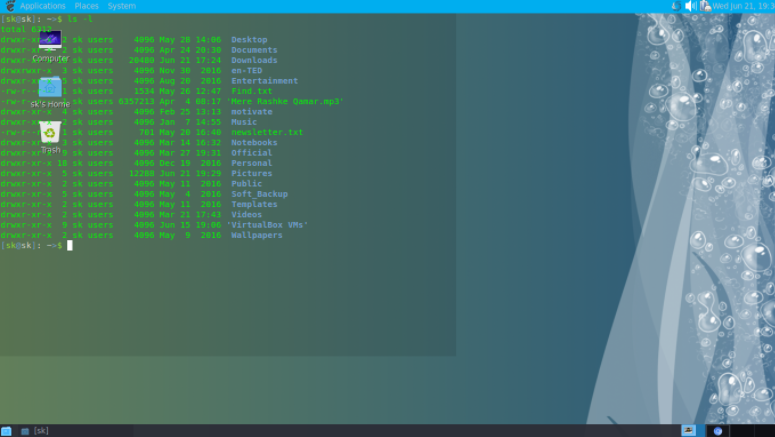The width and height of the screenshot is (775, 437).
Task: Click the 'Entertainment' entry in the terminal listing
Action: pyautogui.click(x=264, y=81)
